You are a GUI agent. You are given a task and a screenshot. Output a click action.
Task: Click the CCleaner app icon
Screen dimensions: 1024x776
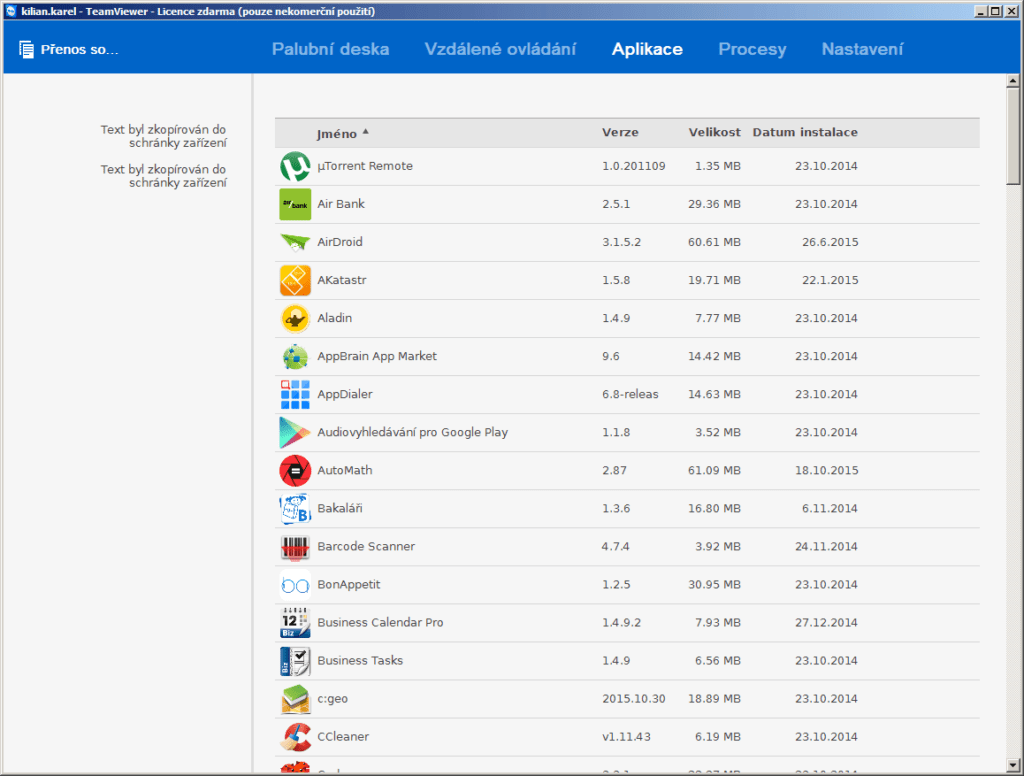click(x=295, y=737)
